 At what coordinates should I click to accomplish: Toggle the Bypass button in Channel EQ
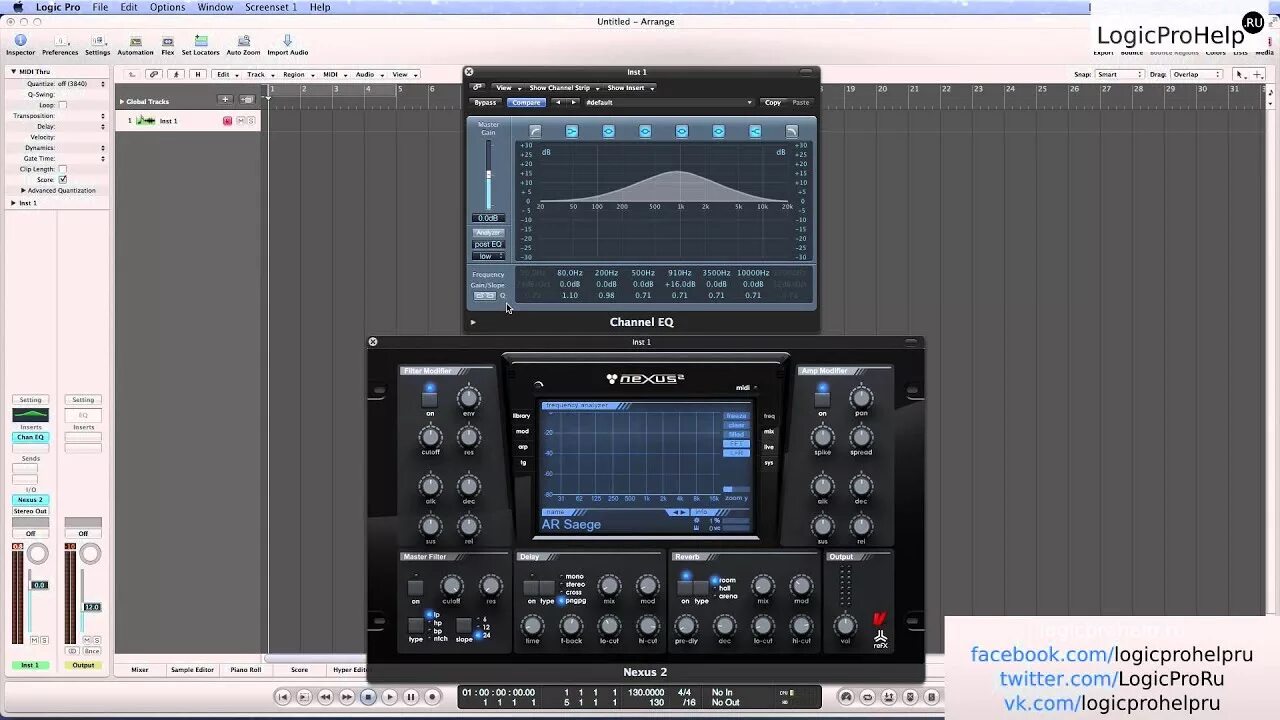point(485,102)
